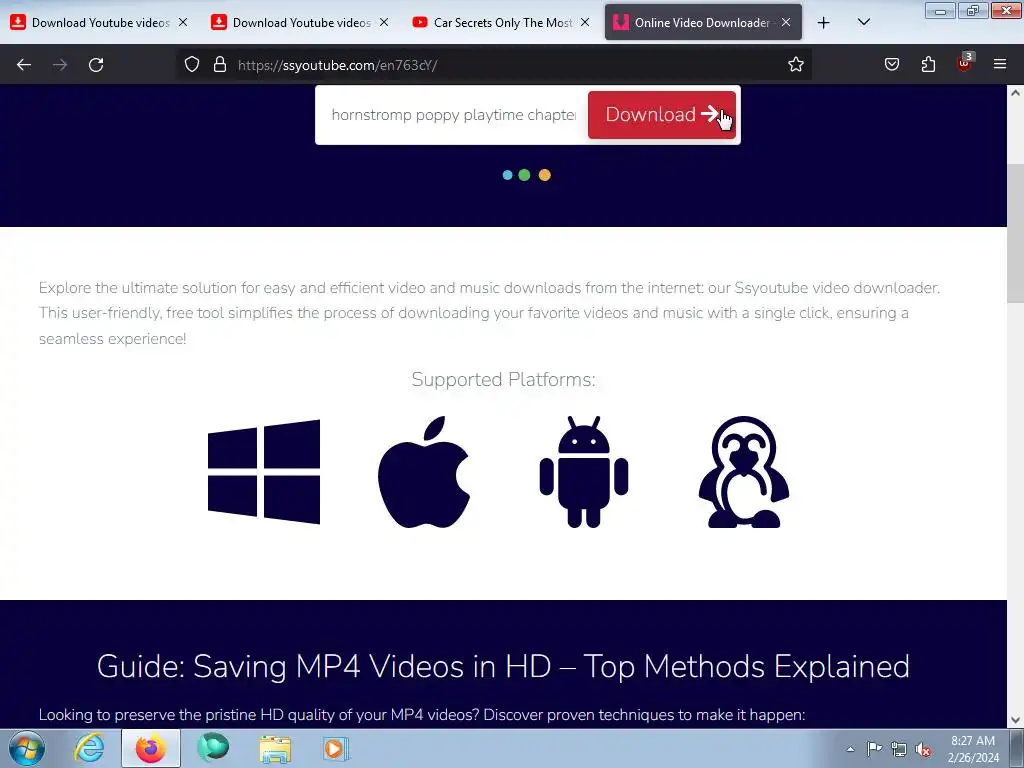The height and width of the screenshot is (768, 1024).
Task: Reload the current page
Action: tap(96, 65)
